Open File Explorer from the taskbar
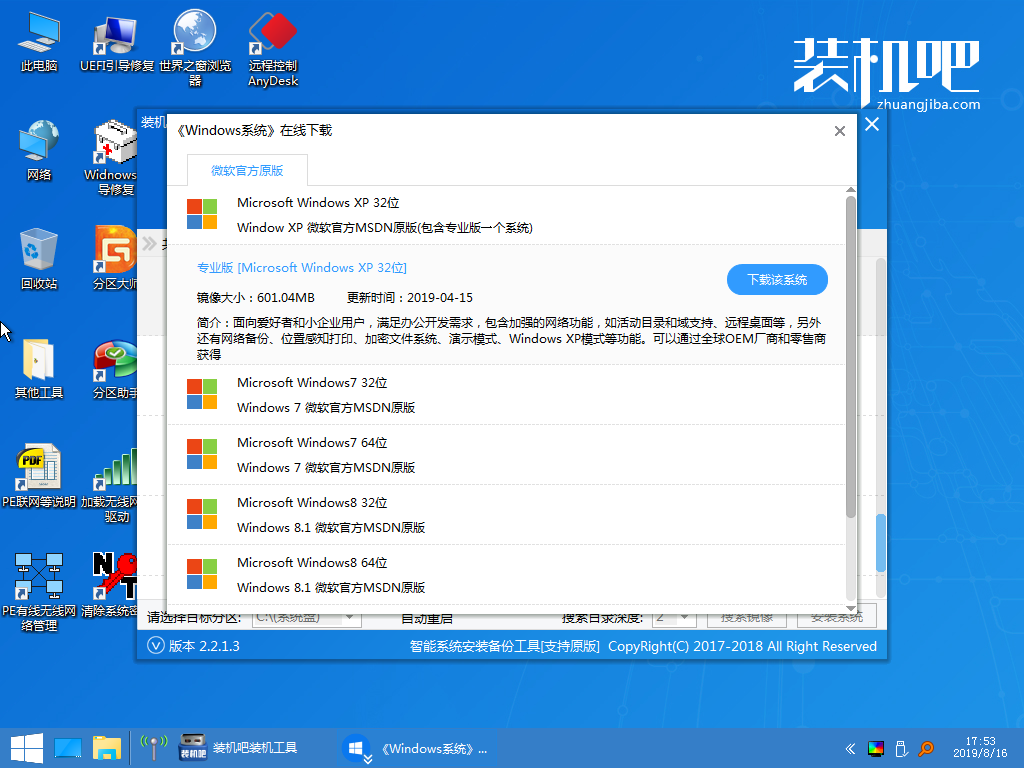Viewport: 1024px width, 768px height. tap(107, 747)
